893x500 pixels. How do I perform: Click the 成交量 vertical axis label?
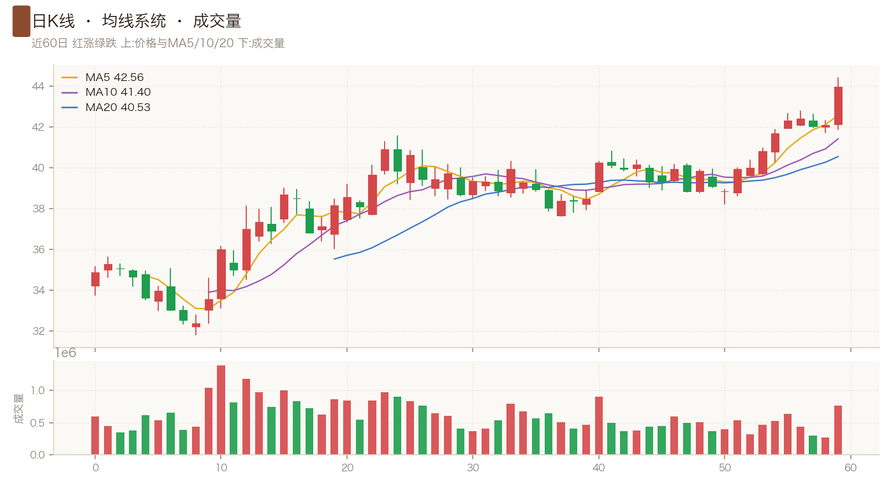coord(19,409)
